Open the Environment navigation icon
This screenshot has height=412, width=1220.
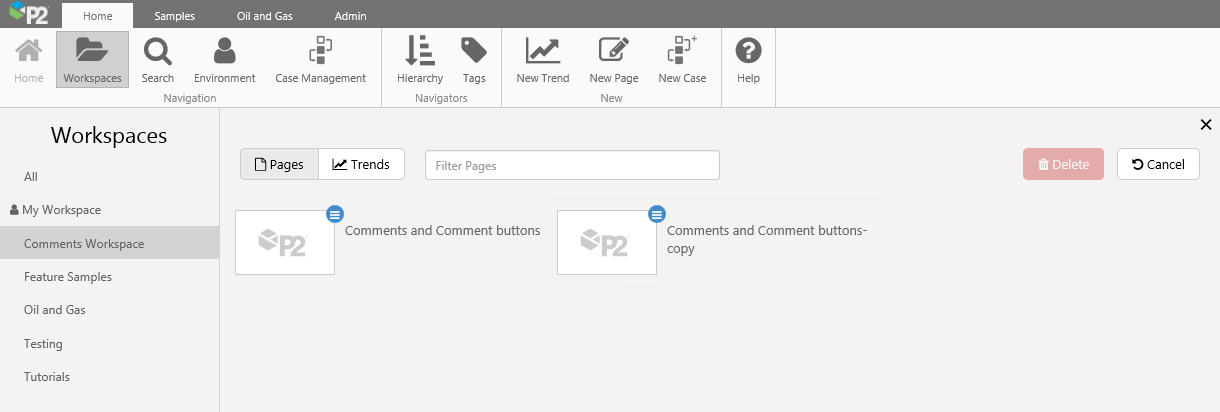pos(225,59)
